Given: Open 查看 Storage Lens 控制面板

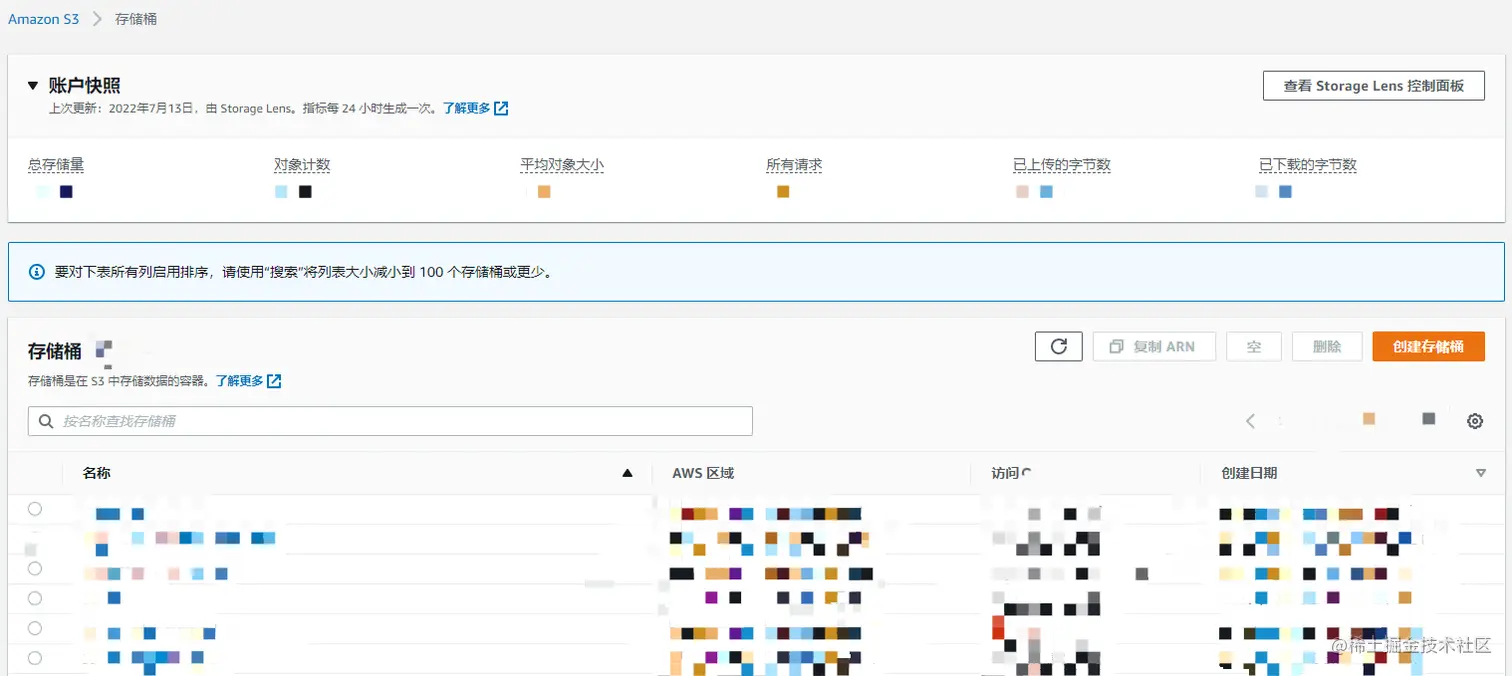Looking at the screenshot, I should [1374, 86].
